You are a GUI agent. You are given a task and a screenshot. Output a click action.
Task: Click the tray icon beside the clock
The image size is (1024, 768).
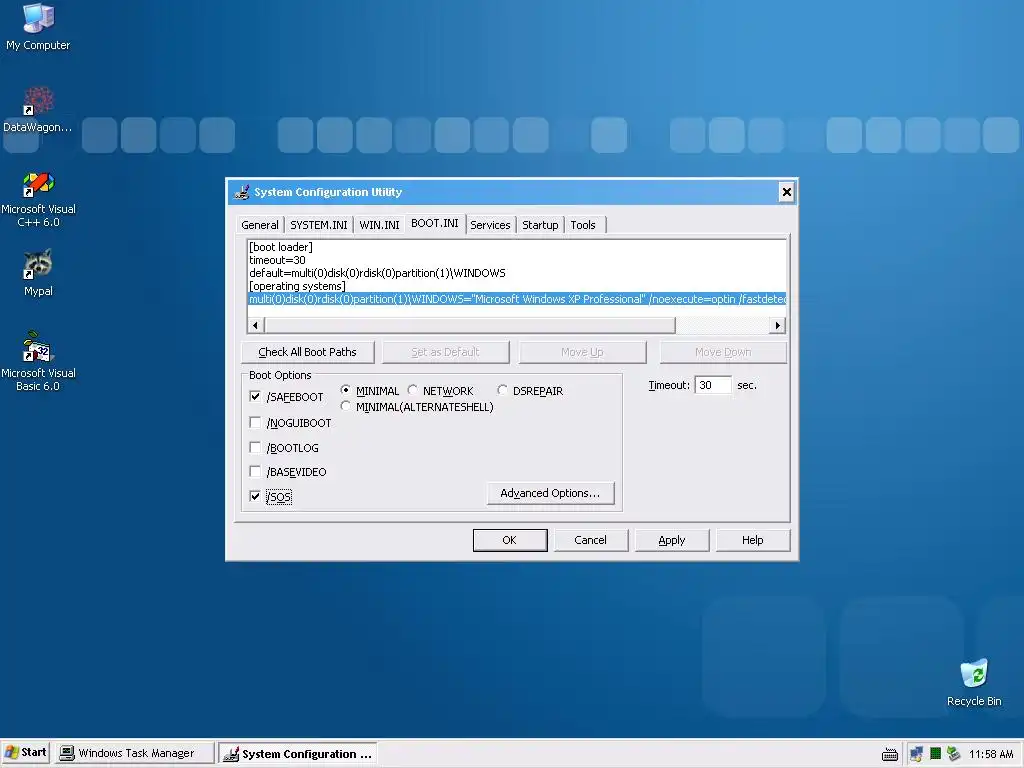[x=953, y=754]
